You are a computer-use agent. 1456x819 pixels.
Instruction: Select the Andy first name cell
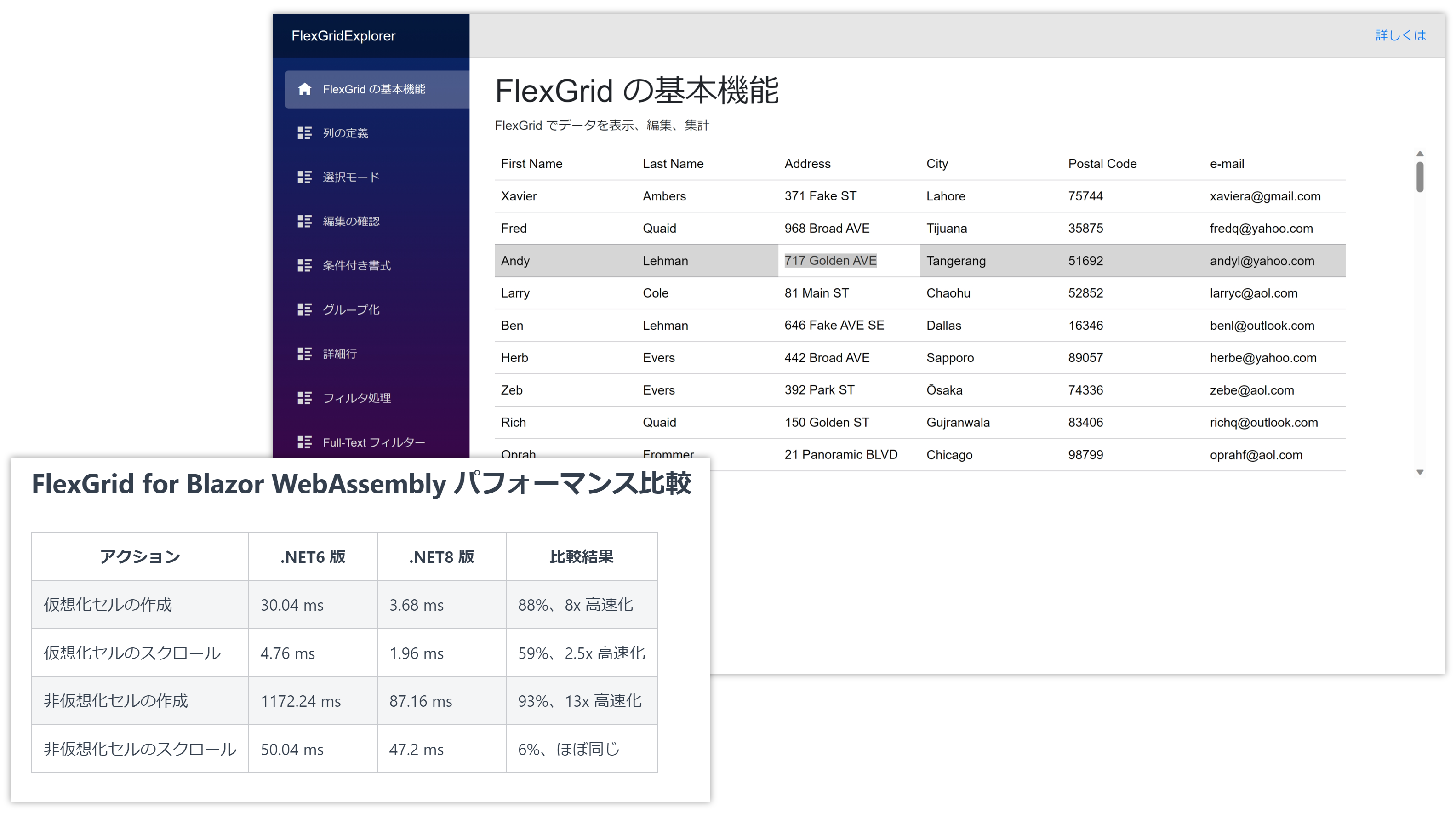(565, 261)
